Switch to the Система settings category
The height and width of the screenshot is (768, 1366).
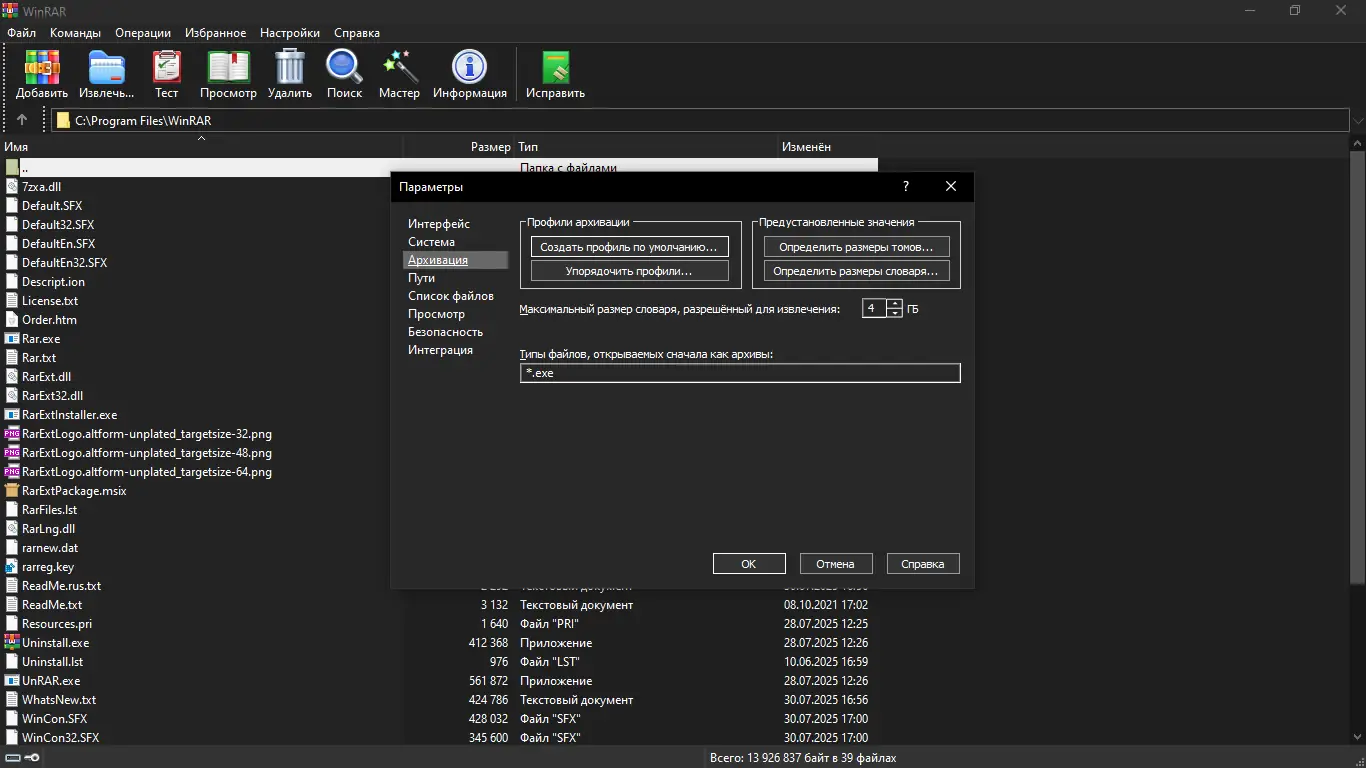[x=431, y=242]
